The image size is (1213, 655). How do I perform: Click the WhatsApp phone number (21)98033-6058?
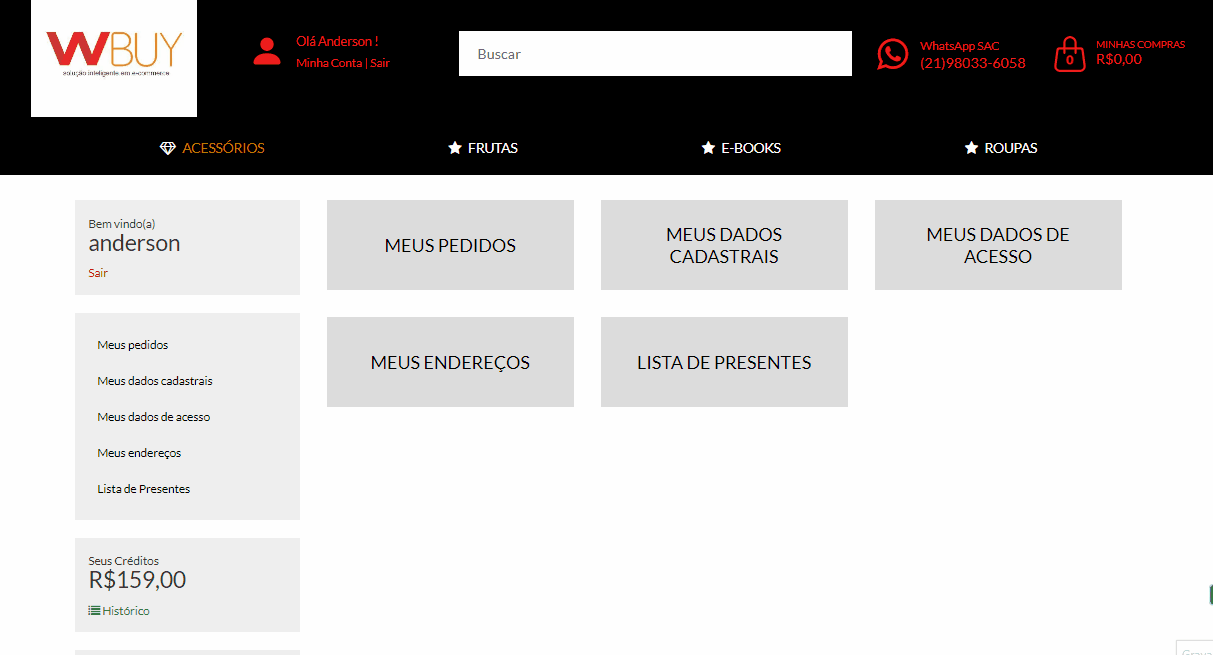pos(972,63)
